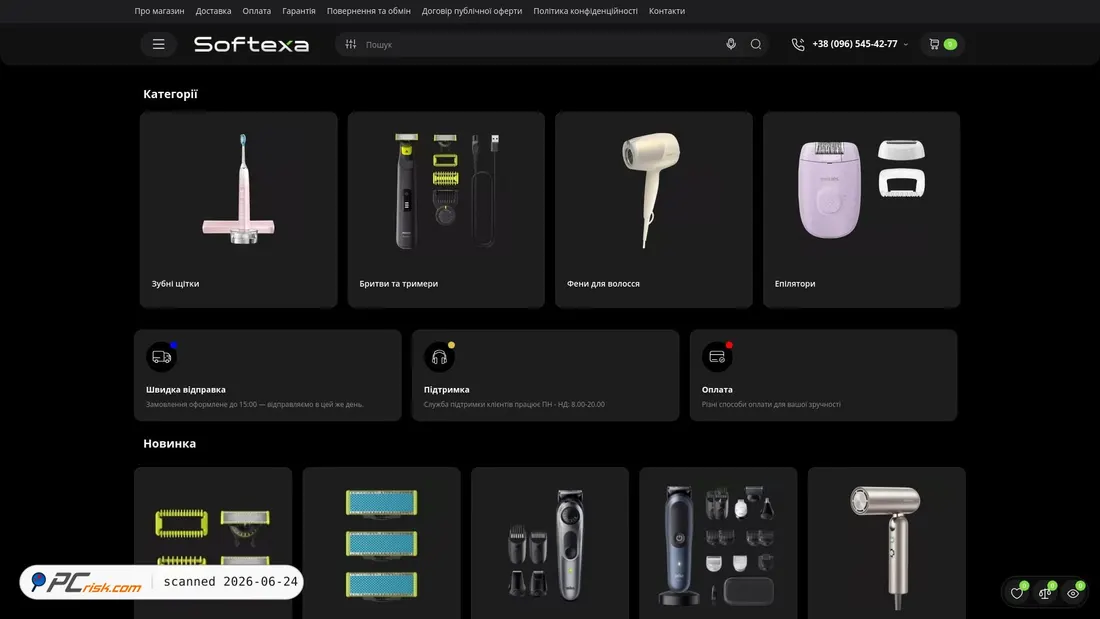Screen dimensions: 1100x619
Task: Open Доставка menu link
Action: (x=213, y=11)
